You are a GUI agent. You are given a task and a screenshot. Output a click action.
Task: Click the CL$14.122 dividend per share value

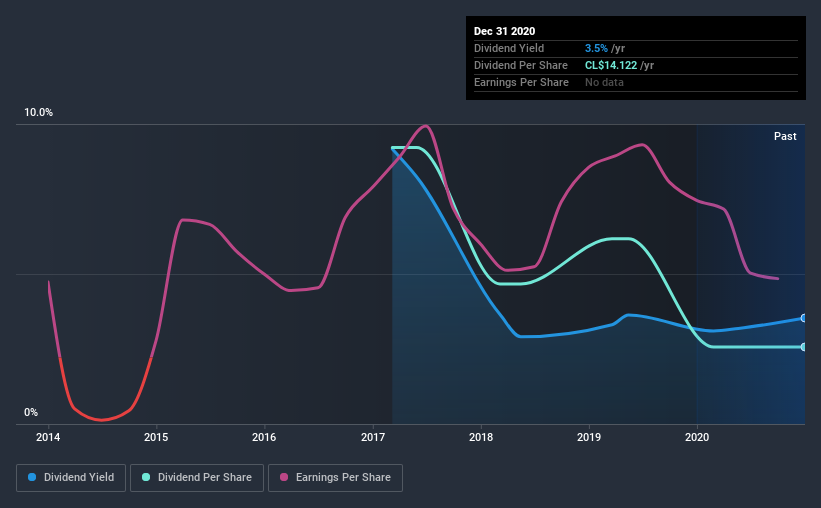[x=611, y=65]
